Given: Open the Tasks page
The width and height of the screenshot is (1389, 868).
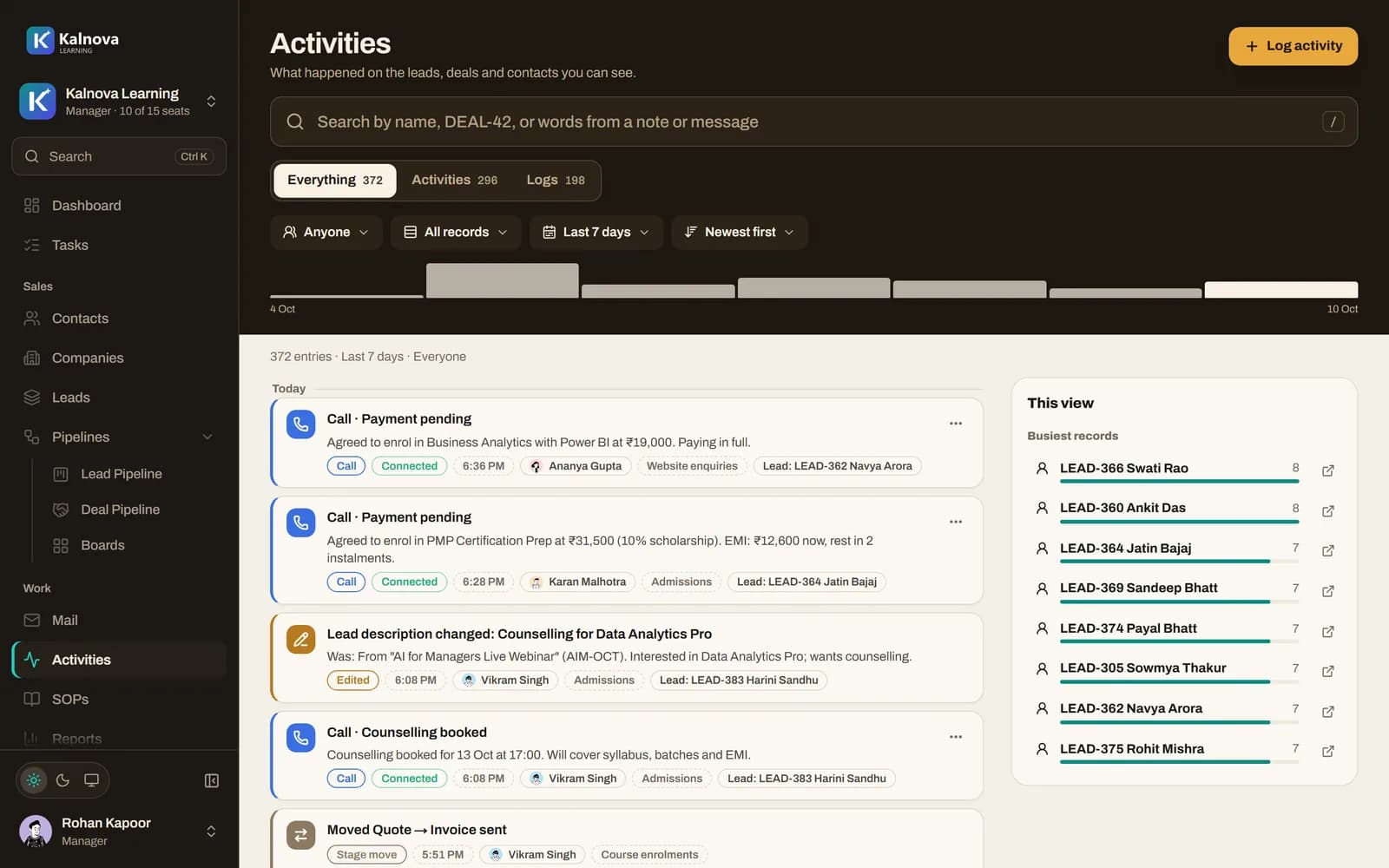Looking at the screenshot, I should tap(119, 246).
